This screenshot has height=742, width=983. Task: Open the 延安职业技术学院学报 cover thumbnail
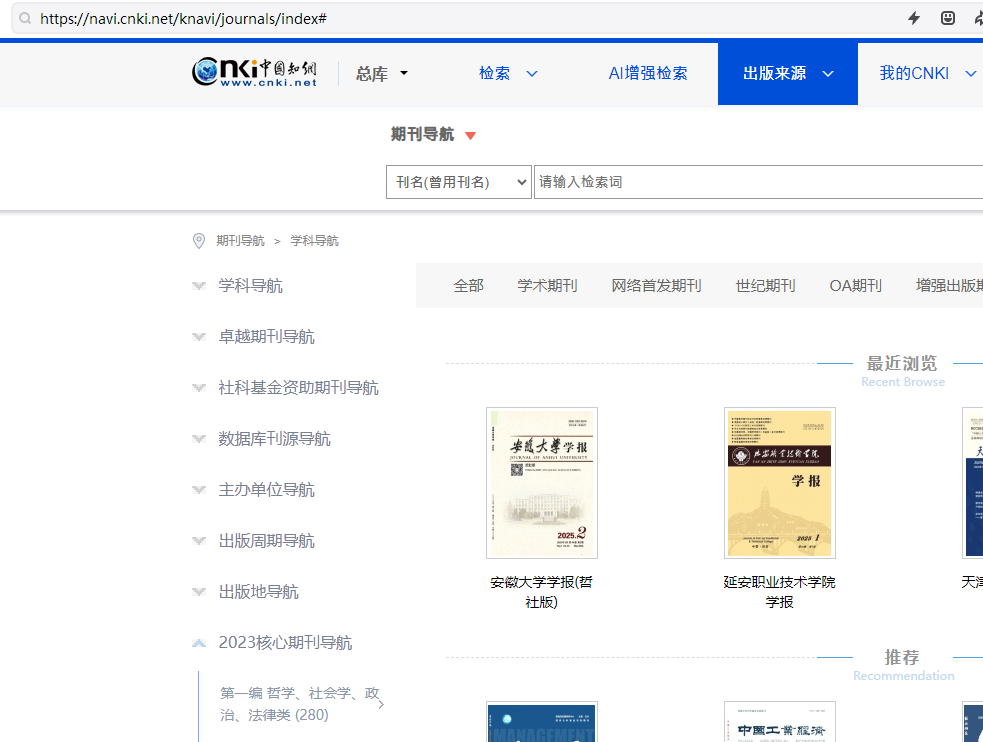click(779, 483)
